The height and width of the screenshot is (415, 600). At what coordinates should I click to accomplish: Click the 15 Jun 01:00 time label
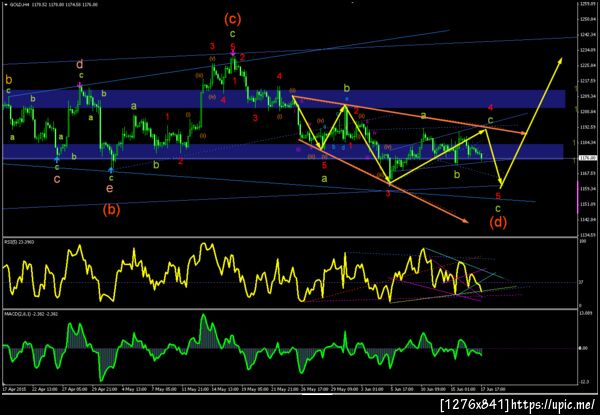click(x=463, y=389)
